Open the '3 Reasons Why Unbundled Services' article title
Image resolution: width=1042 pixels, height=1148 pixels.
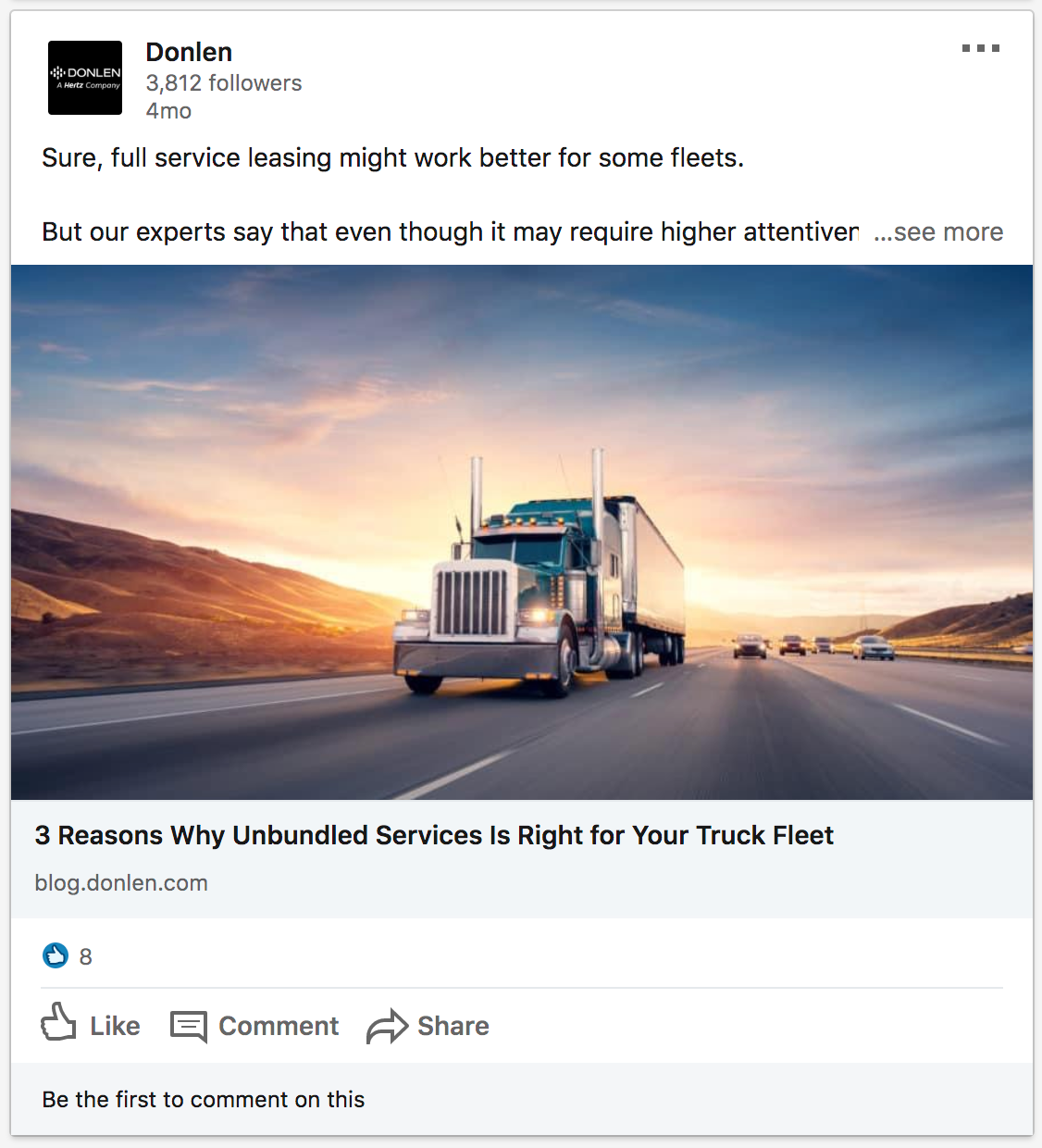coord(434,835)
